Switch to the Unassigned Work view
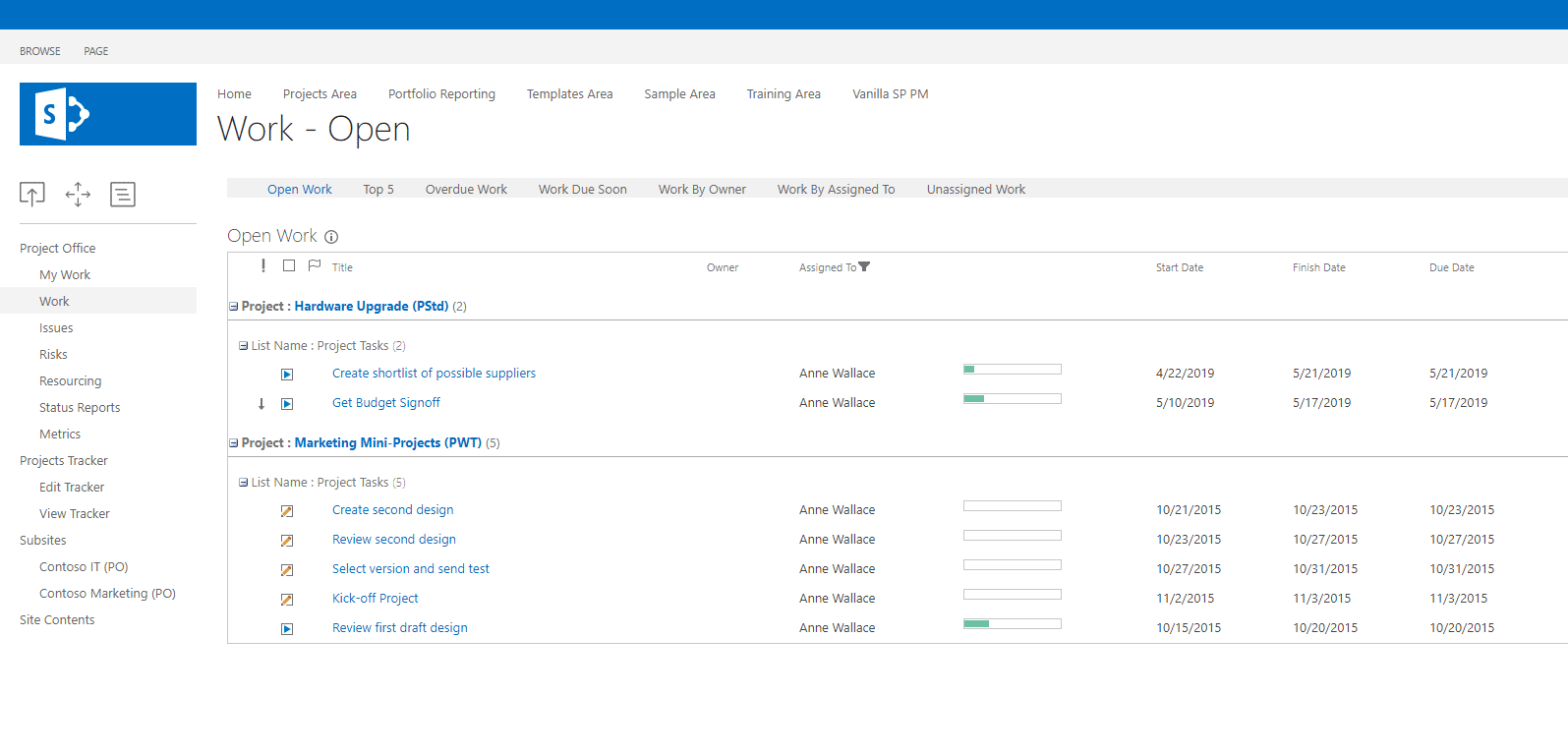Image resolution: width=1568 pixels, height=754 pixels. (x=976, y=190)
